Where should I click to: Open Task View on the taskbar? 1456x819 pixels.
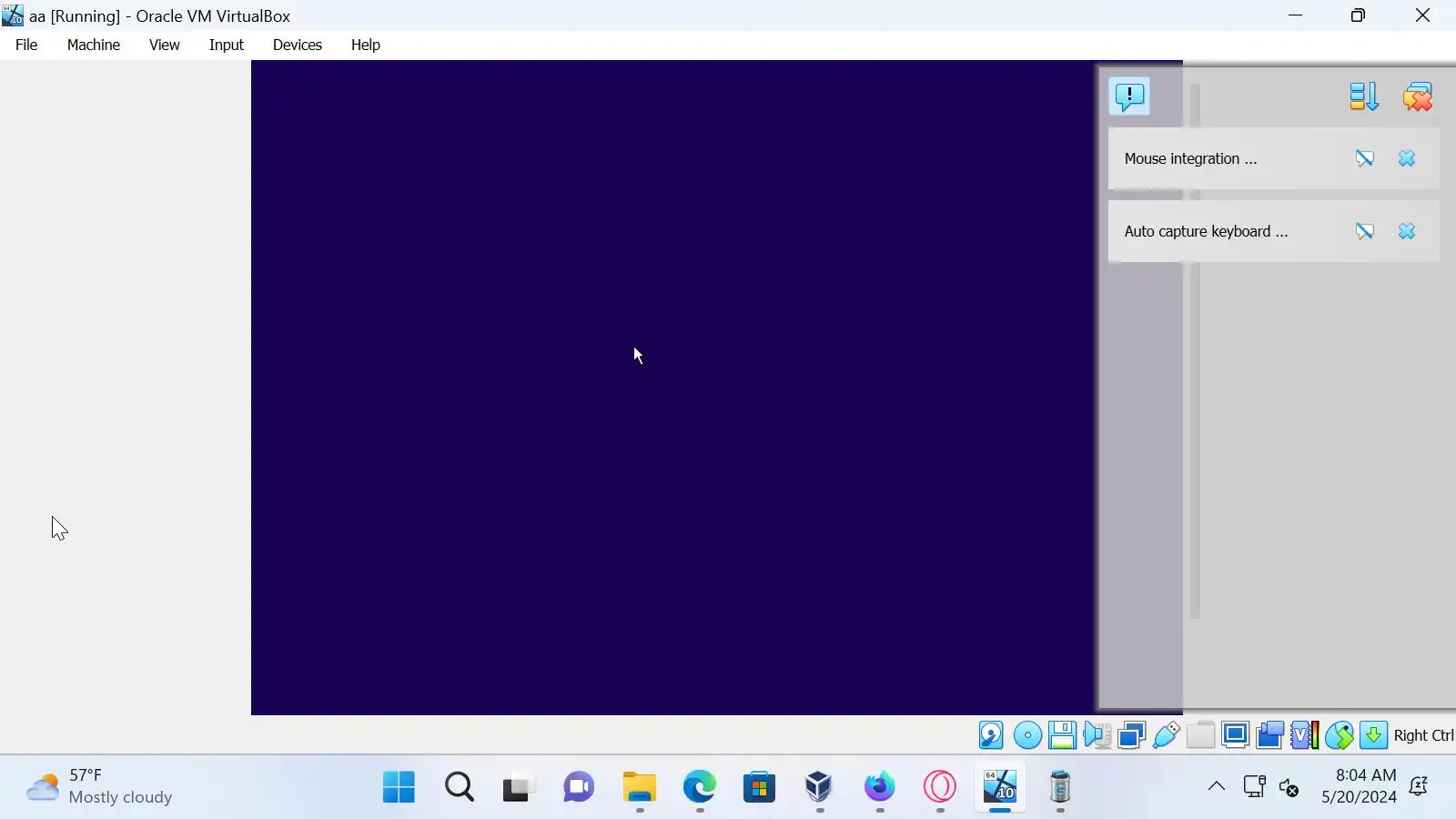(518, 787)
